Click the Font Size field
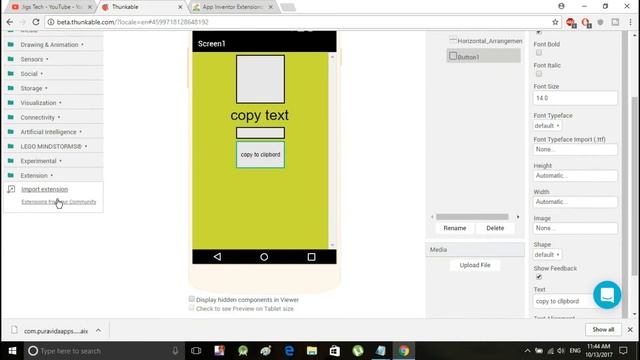This screenshot has width=640, height=360. (x=575, y=98)
